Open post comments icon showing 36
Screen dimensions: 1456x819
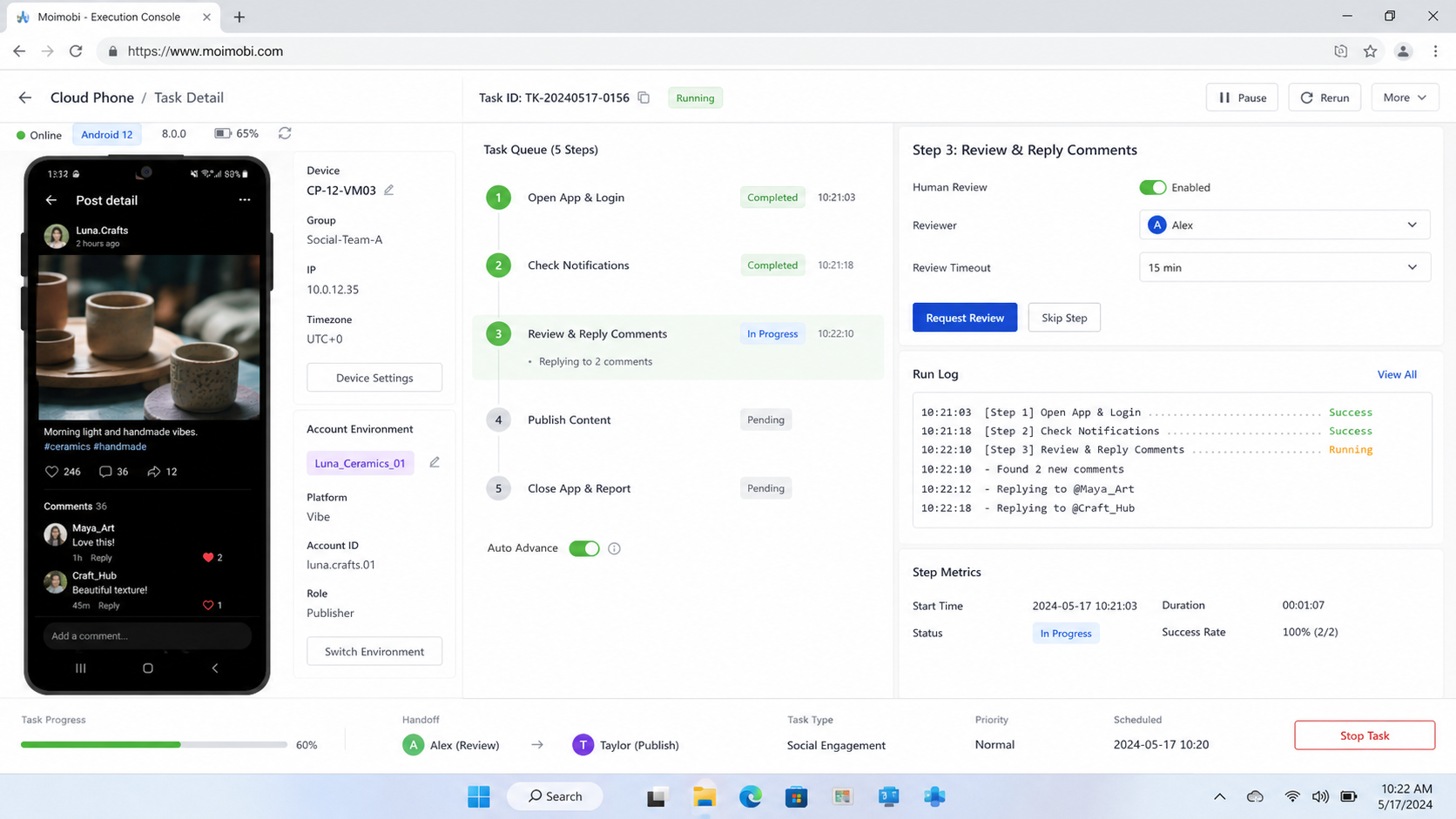click(105, 472)
